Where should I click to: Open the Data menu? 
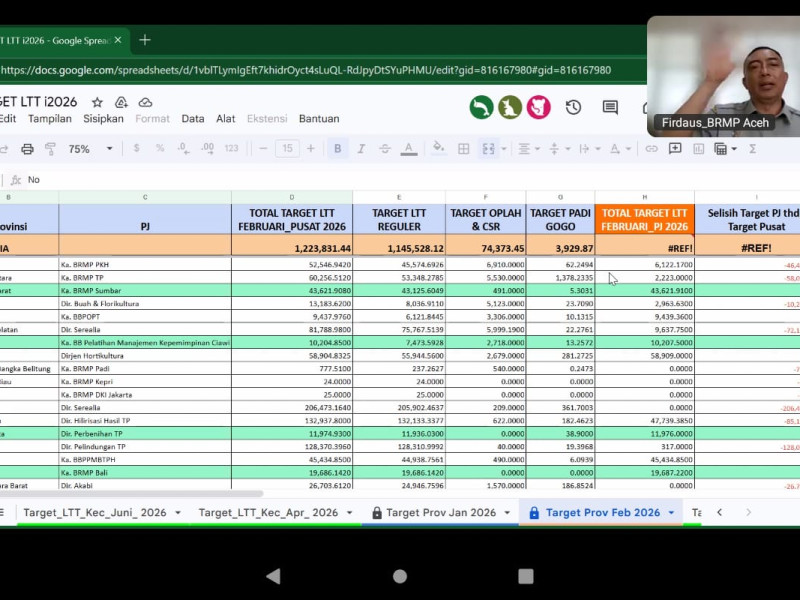[193, 118]
